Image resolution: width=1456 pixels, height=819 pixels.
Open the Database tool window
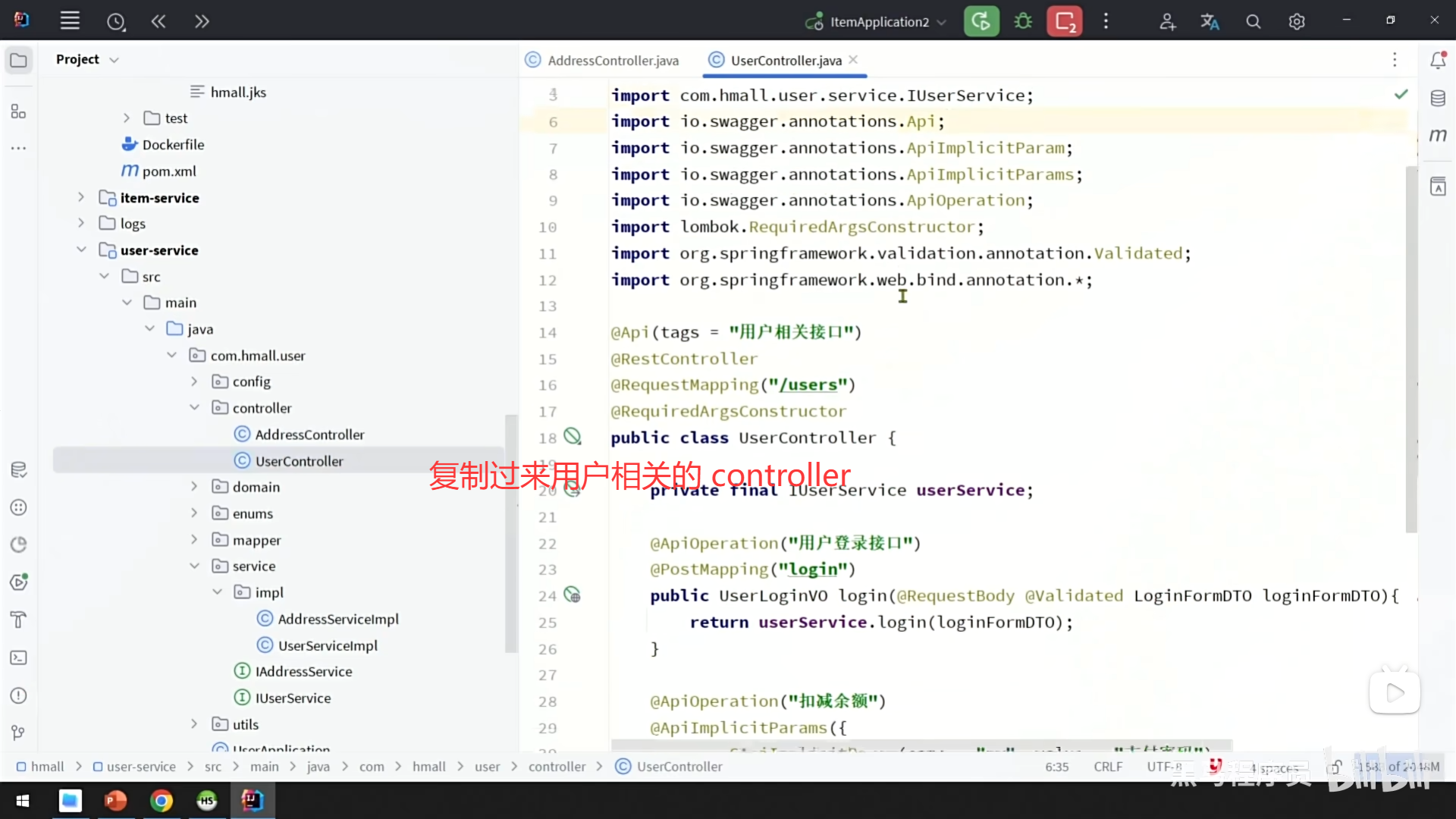coord(1438,99)
